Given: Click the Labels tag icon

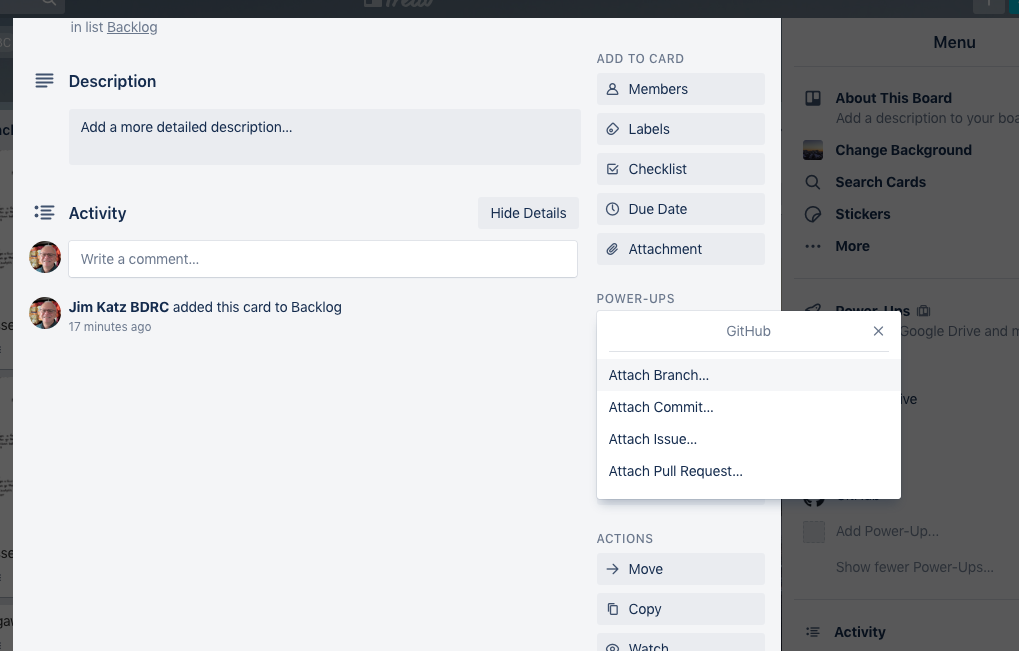Looking at the screenshot, I should pos(612,129).
